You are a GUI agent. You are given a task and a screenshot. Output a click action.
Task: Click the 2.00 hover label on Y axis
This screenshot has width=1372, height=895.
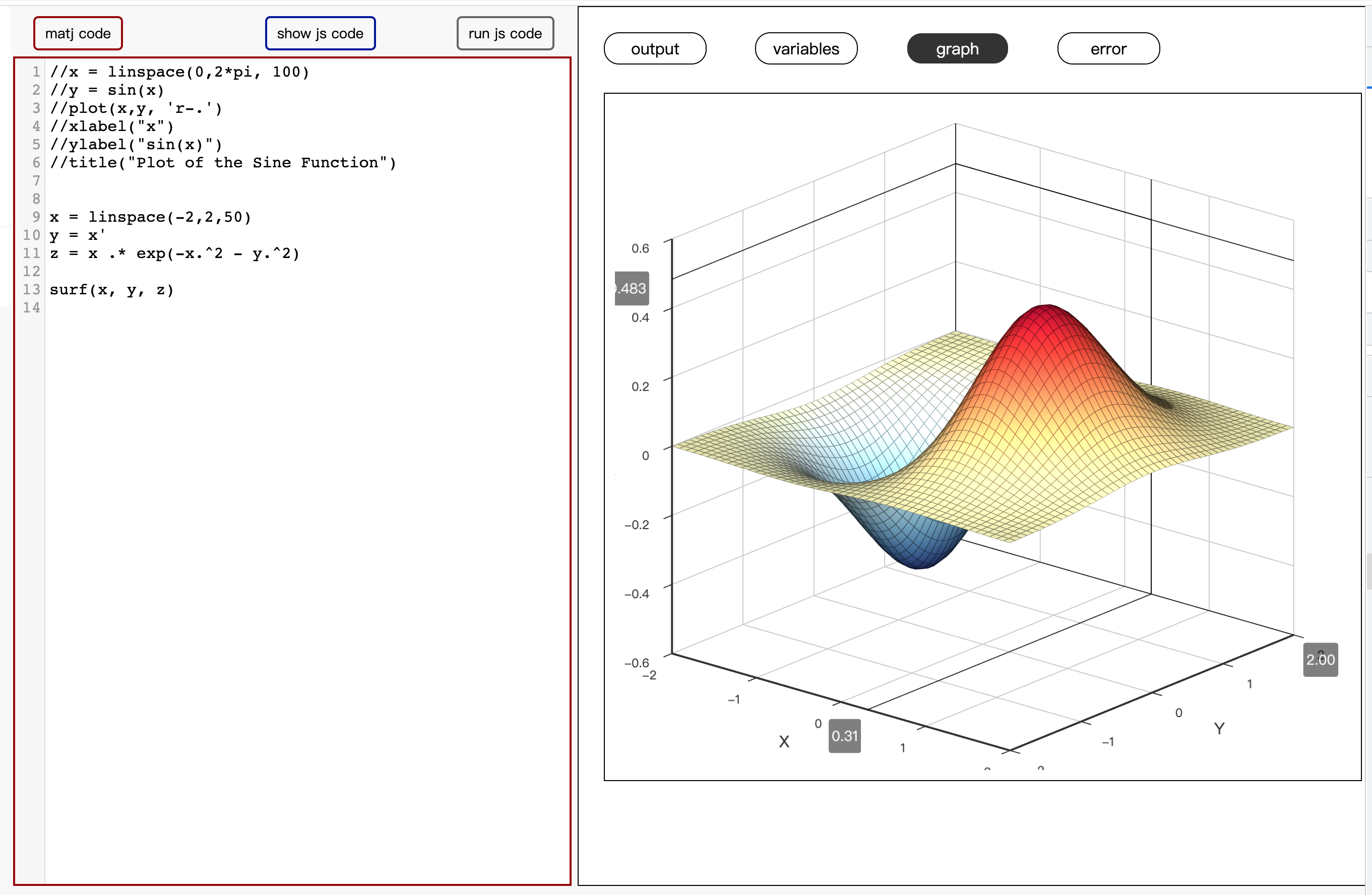pos(1320,659)
